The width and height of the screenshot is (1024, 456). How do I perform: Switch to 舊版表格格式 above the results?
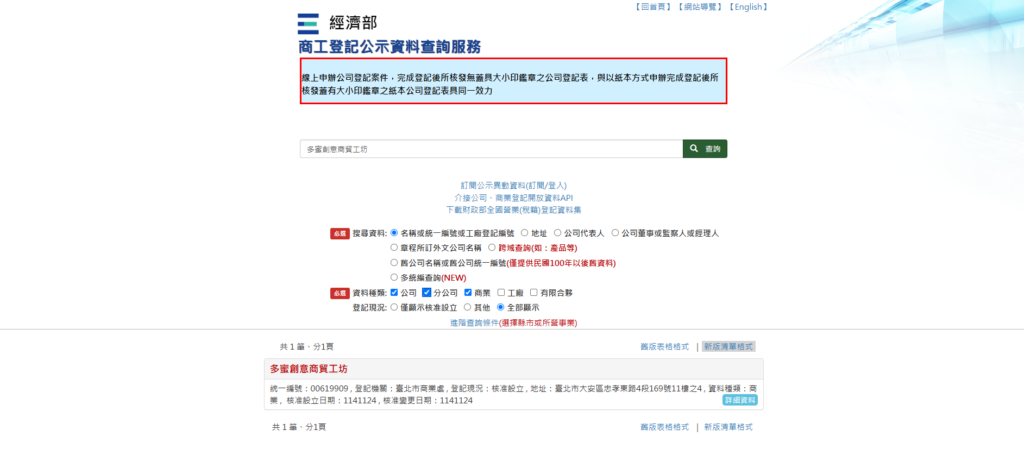click(664, 346)
